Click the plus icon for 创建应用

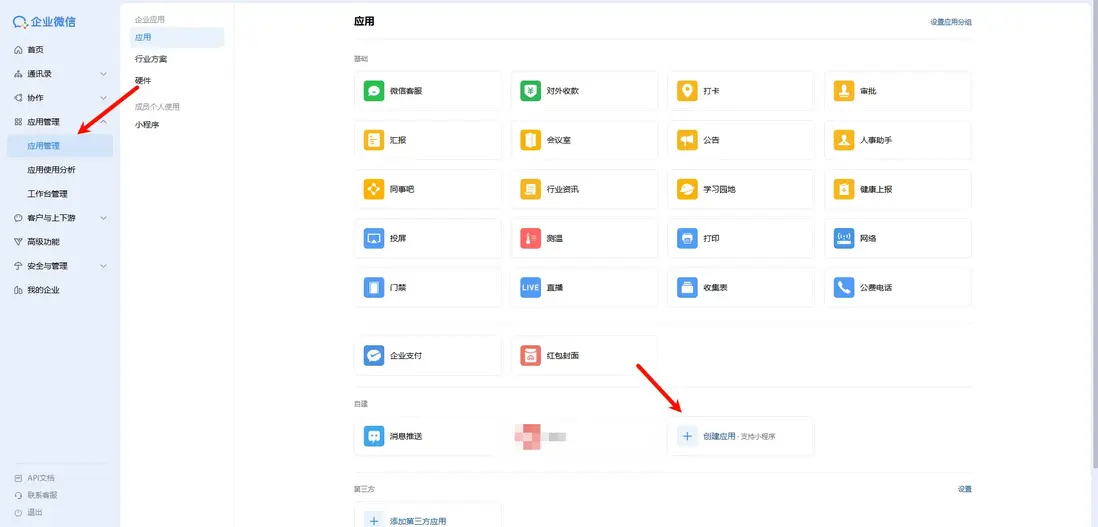click(688, 436)
